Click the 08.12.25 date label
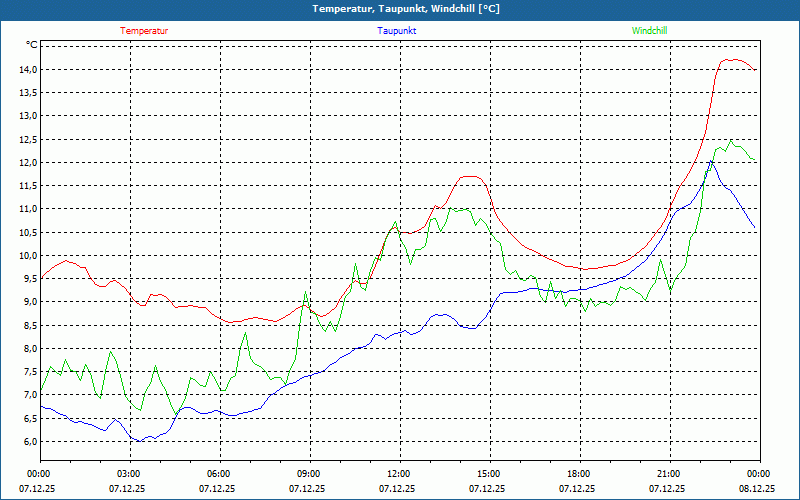This screenshot has width=800, height=500. (x=758, y=489)
